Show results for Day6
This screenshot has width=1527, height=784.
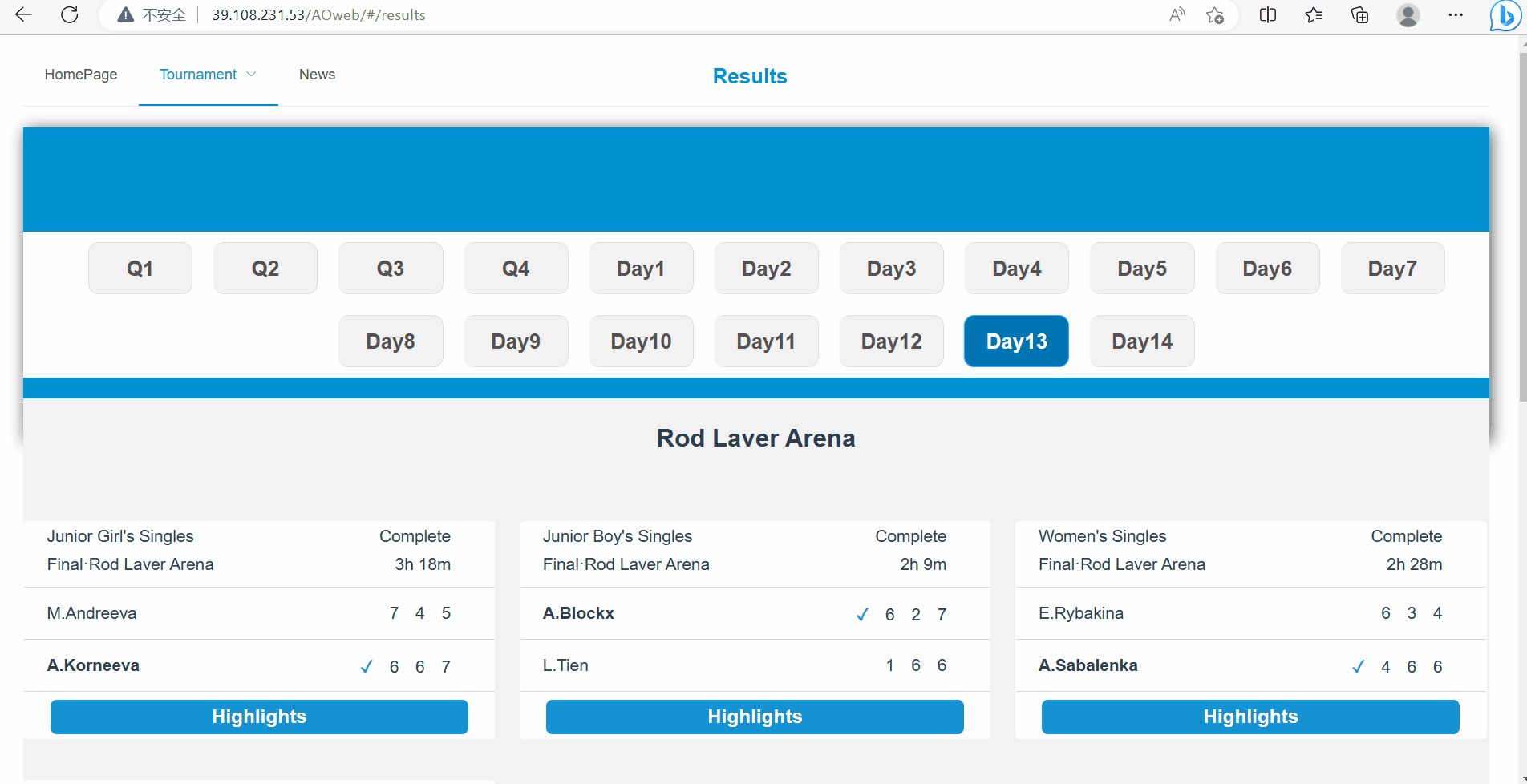(1267, 268)
